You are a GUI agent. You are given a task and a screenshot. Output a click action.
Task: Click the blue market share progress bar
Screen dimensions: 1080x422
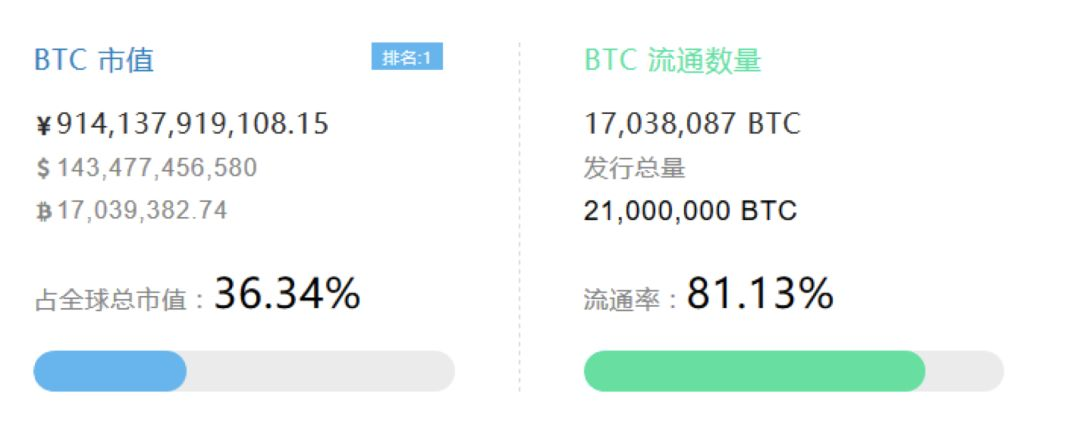pyautogui.click(x=110, y=371)
